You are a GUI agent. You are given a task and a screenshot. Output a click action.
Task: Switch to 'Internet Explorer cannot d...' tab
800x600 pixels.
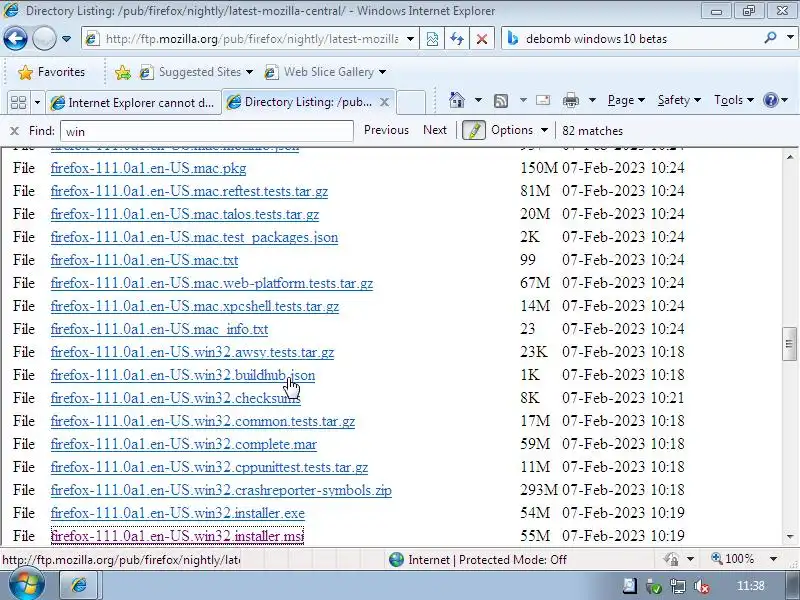tap(134, 103)
